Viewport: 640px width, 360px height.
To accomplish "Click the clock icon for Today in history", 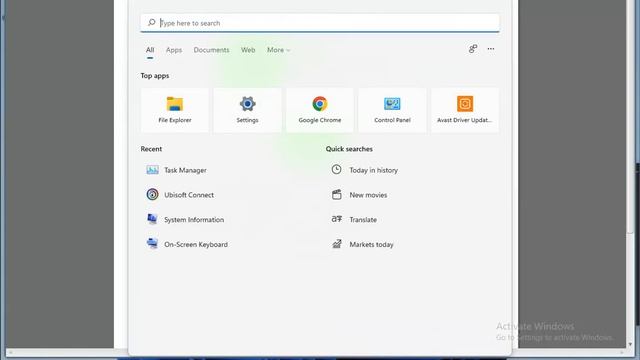I will [x=336, y=169].
